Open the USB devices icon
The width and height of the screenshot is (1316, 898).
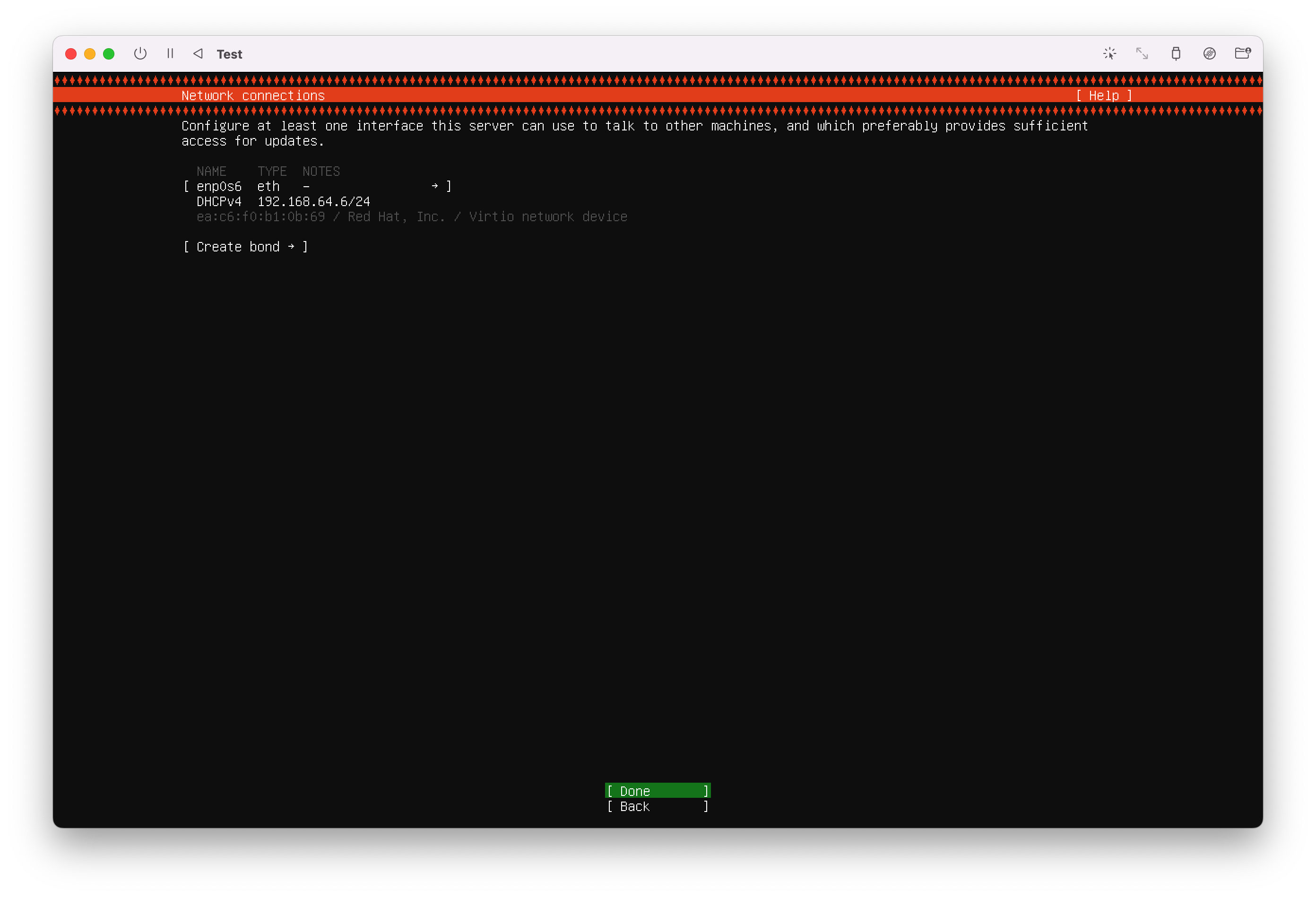(x=1176, y=54)
